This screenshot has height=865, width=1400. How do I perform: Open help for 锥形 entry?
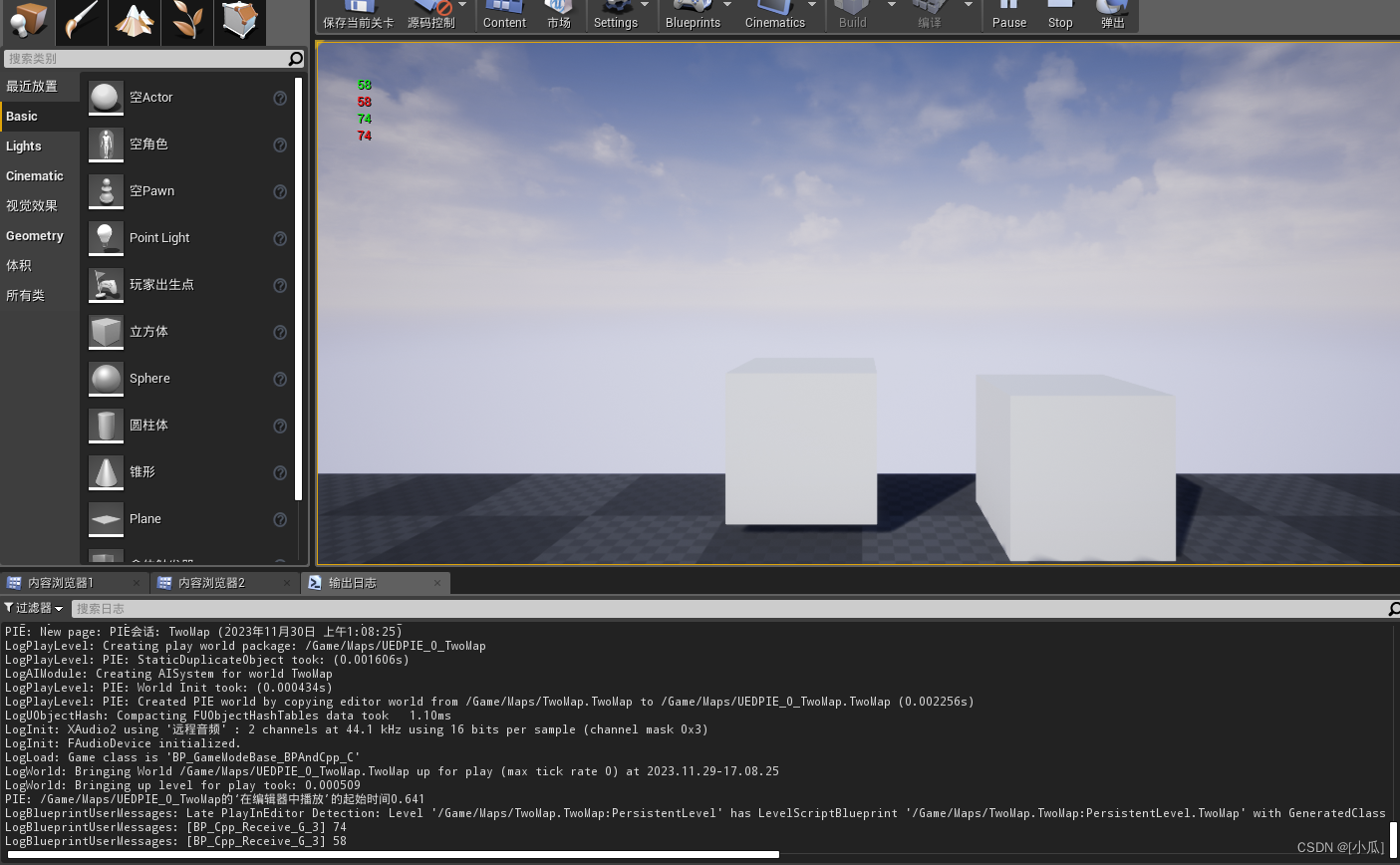click(280, 472)
